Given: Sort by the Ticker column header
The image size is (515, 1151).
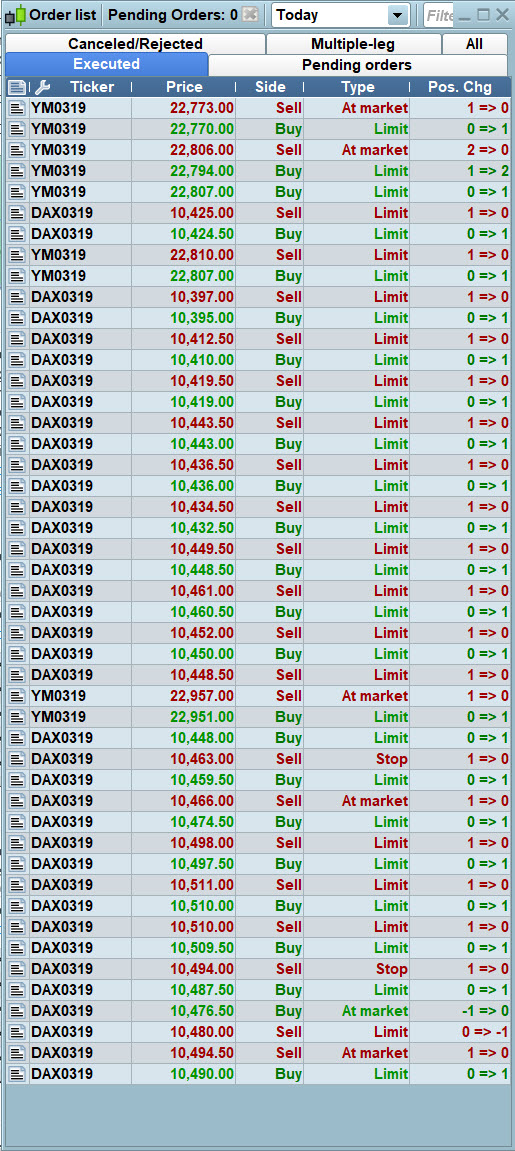Looking at the screenshot, I should point(92,87).
